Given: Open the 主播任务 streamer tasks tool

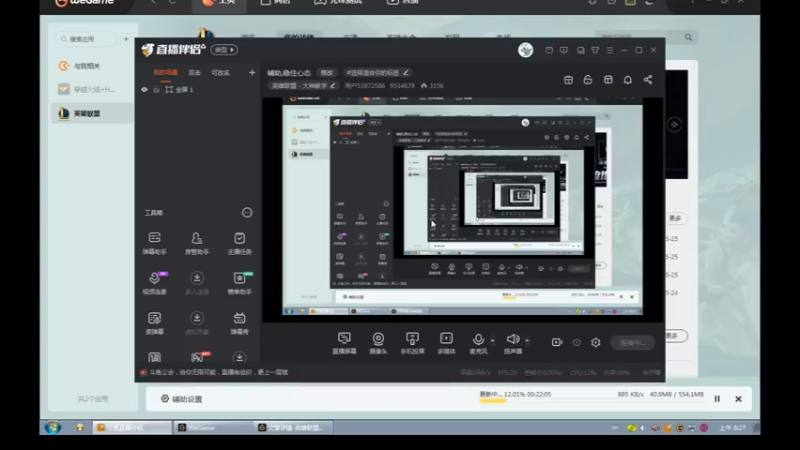Looking at the screenshot, I should click(239, 243).
